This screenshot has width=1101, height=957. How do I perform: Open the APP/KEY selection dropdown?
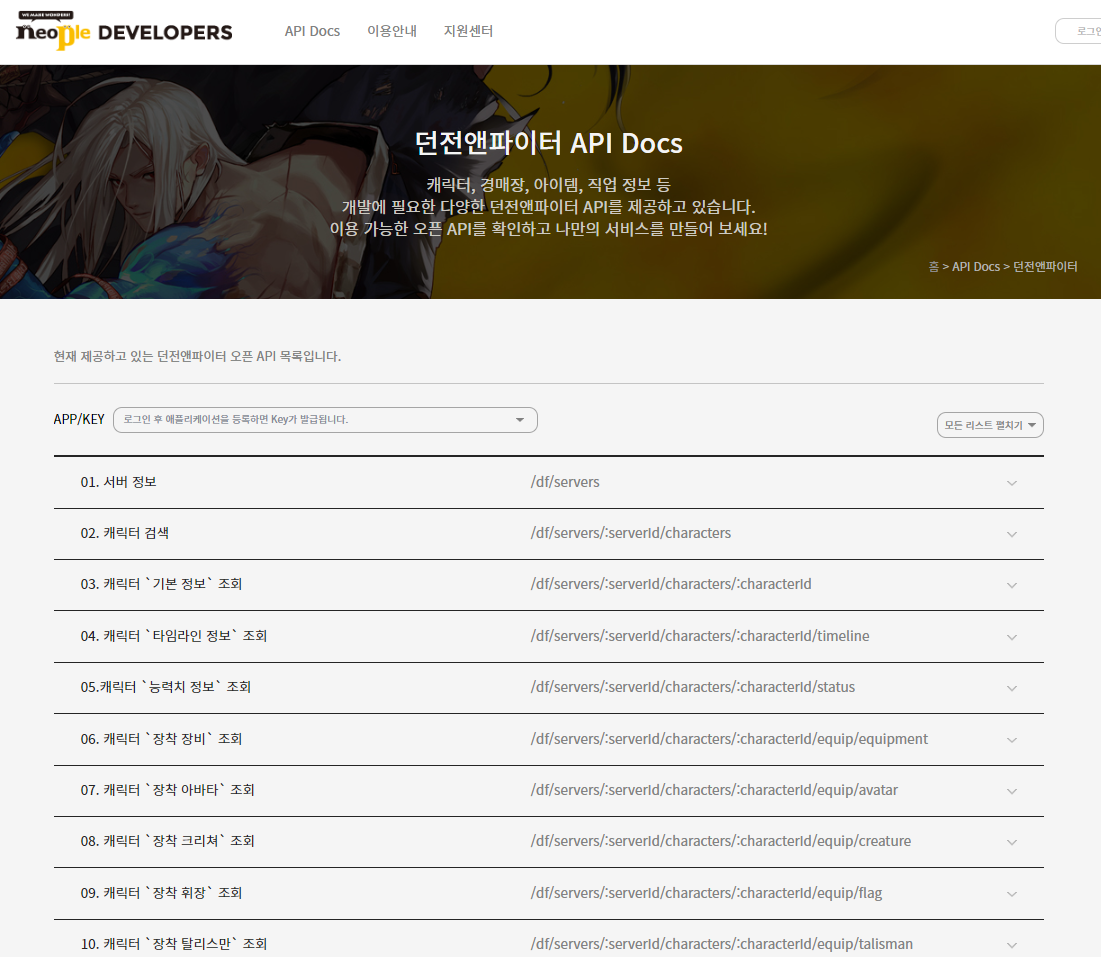tap(325, 420)
